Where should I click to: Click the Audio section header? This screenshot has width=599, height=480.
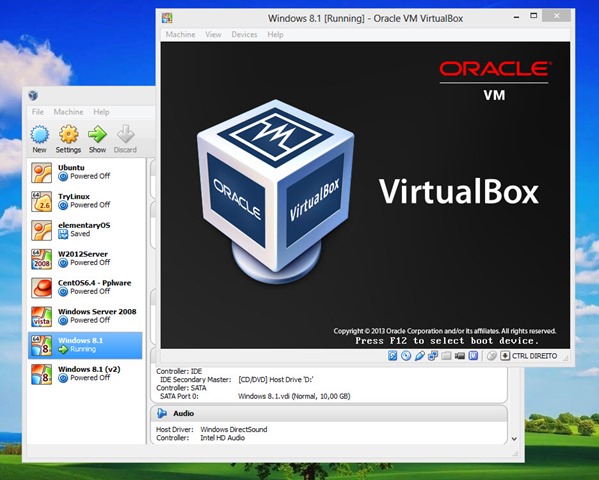[329, 414]
